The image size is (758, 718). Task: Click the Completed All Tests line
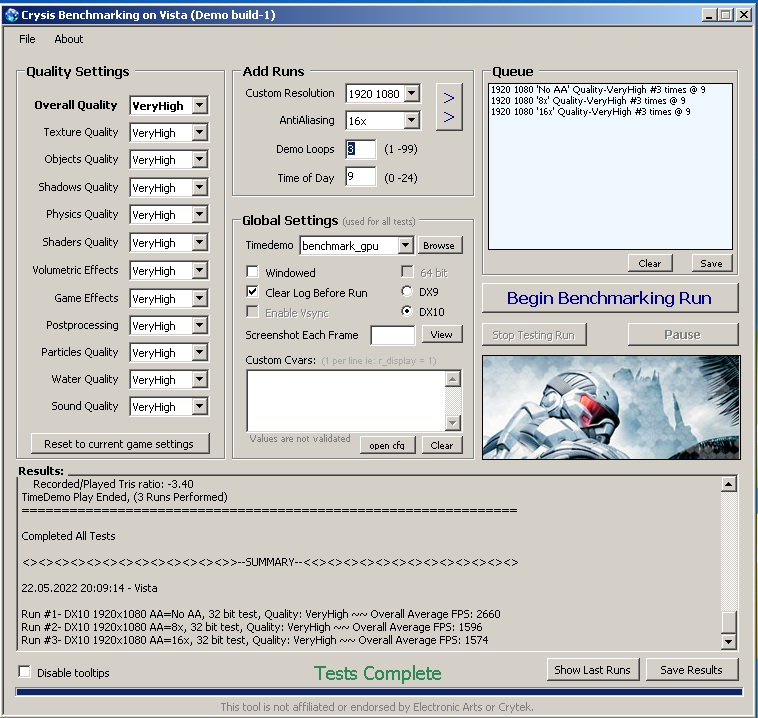pos(68,536)
